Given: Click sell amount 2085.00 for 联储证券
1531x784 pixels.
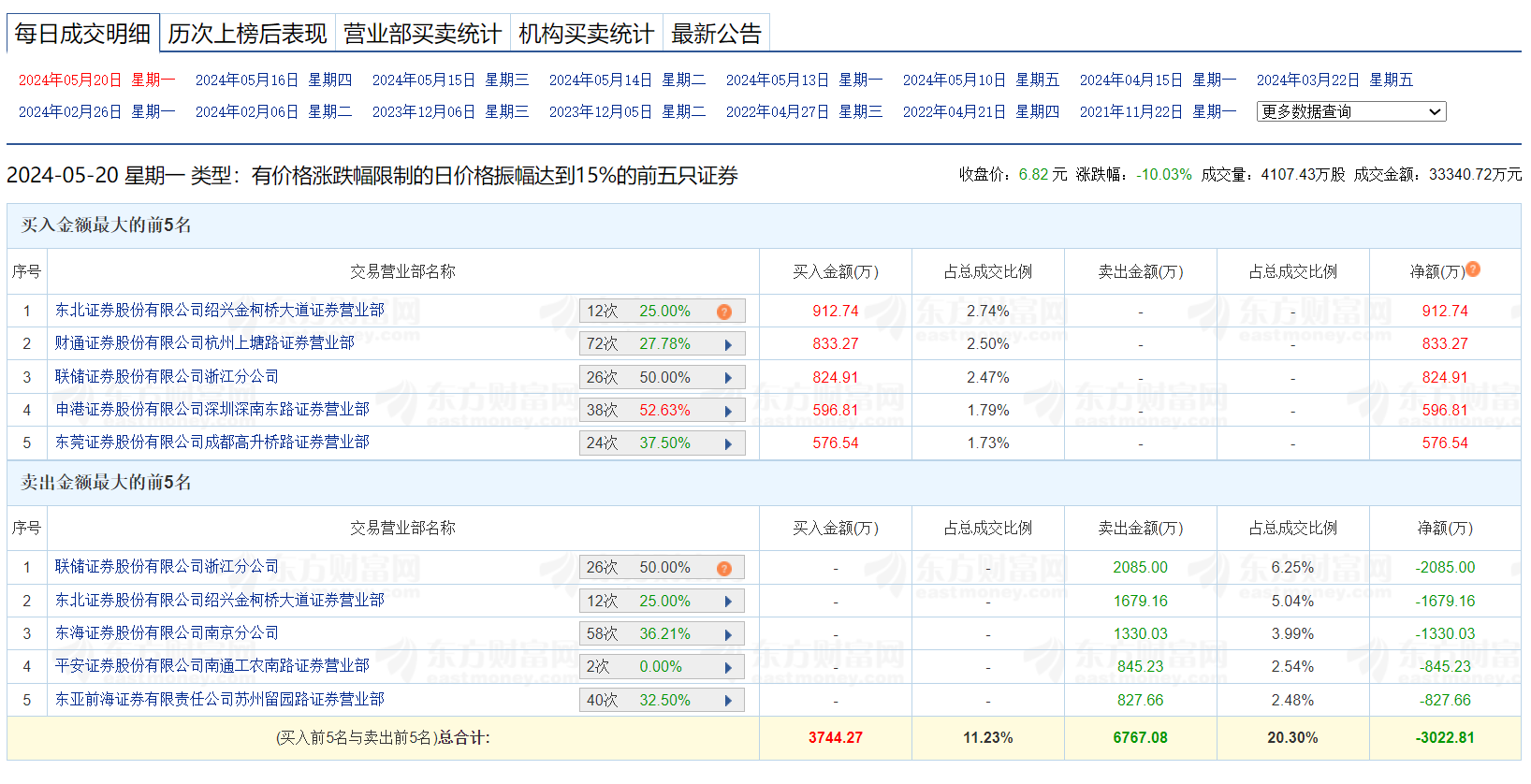Looking at the screenshot, I should tap(1140, 568).
